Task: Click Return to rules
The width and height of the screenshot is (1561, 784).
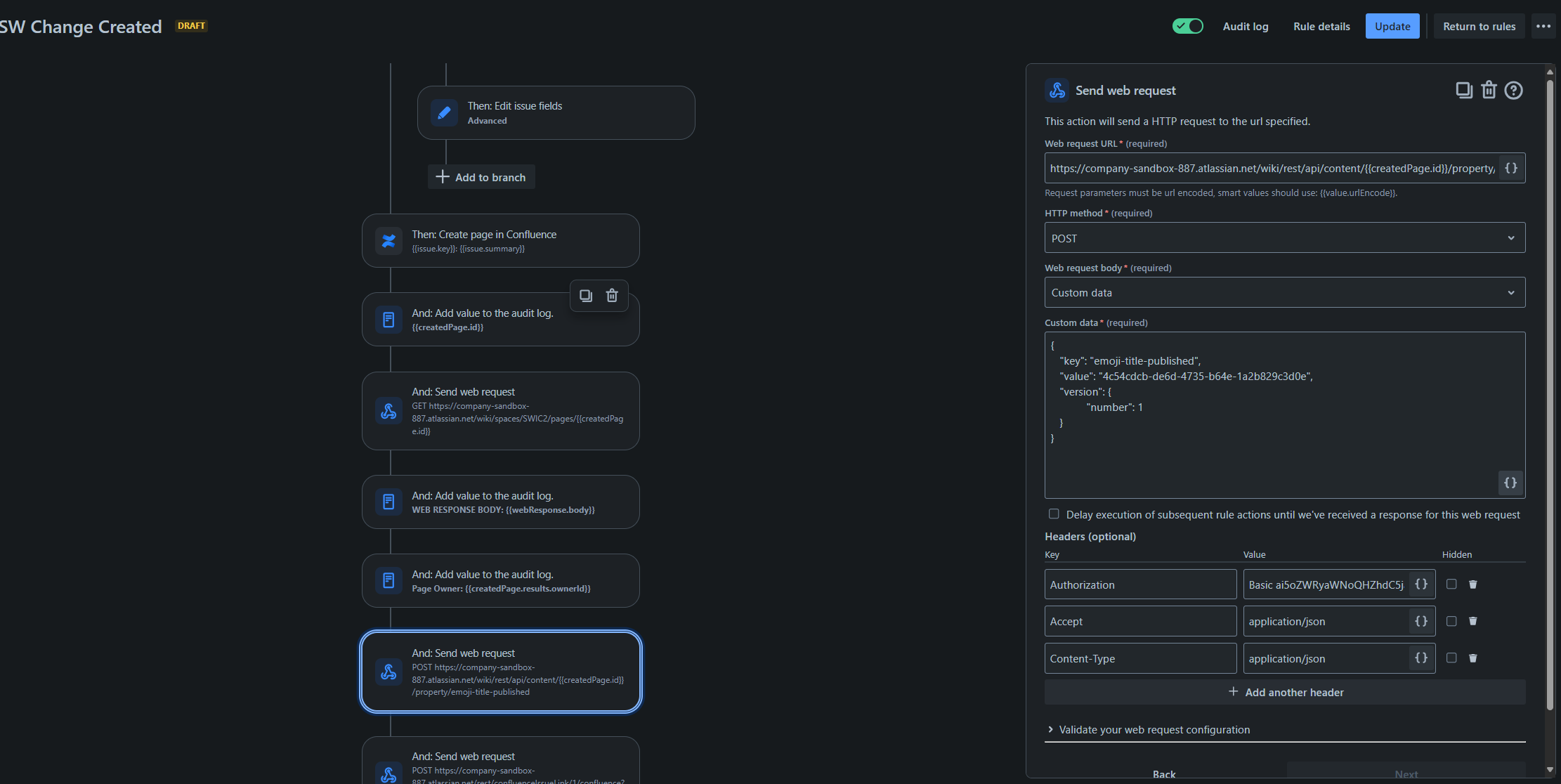Action: click(1479, 27)
